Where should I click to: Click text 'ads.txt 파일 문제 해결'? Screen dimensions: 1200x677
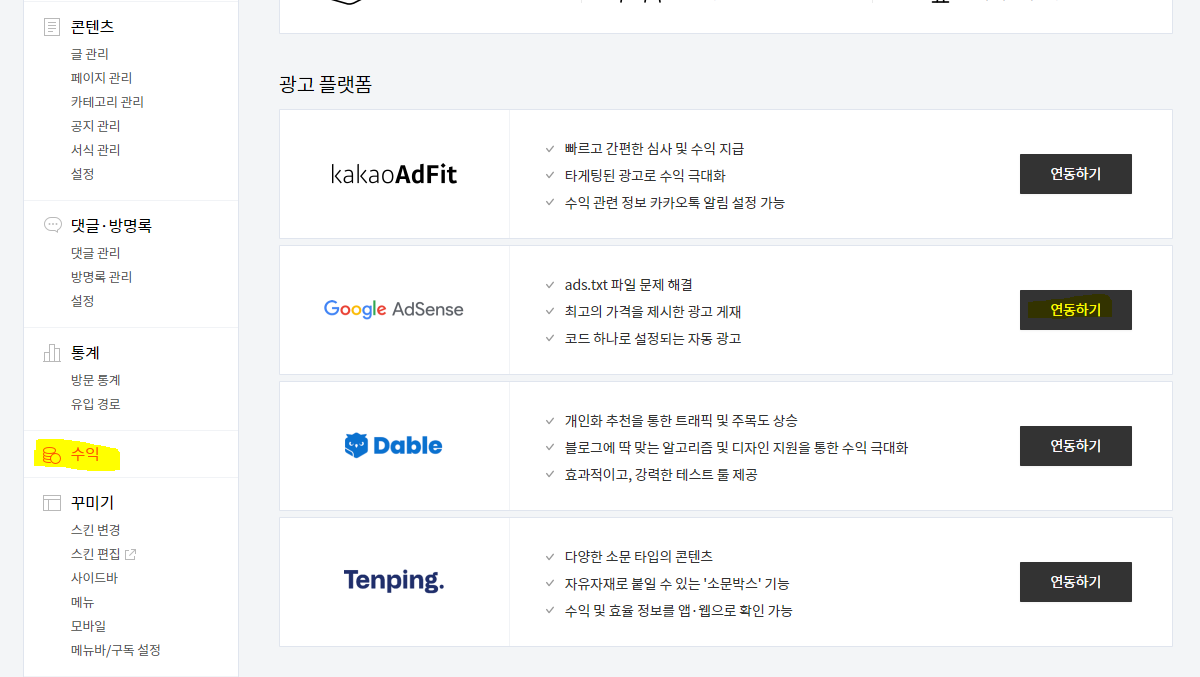coord(628,285)
